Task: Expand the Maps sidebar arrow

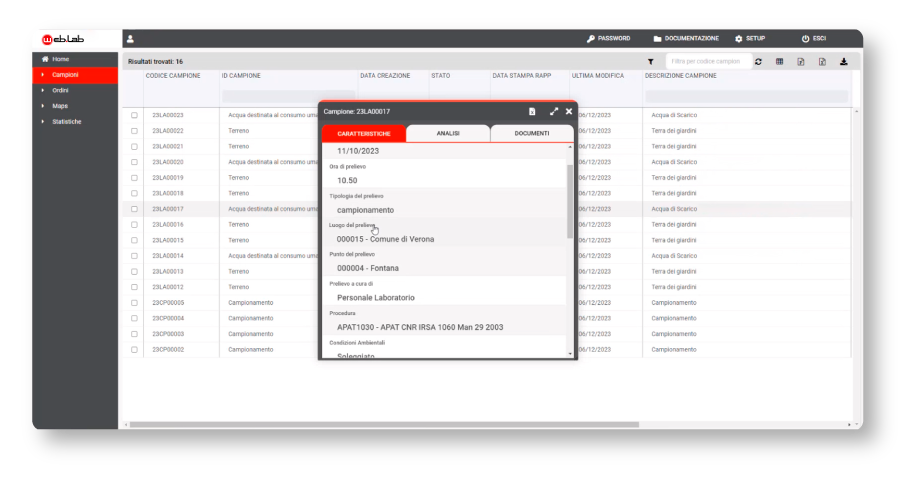Action: 42,106
